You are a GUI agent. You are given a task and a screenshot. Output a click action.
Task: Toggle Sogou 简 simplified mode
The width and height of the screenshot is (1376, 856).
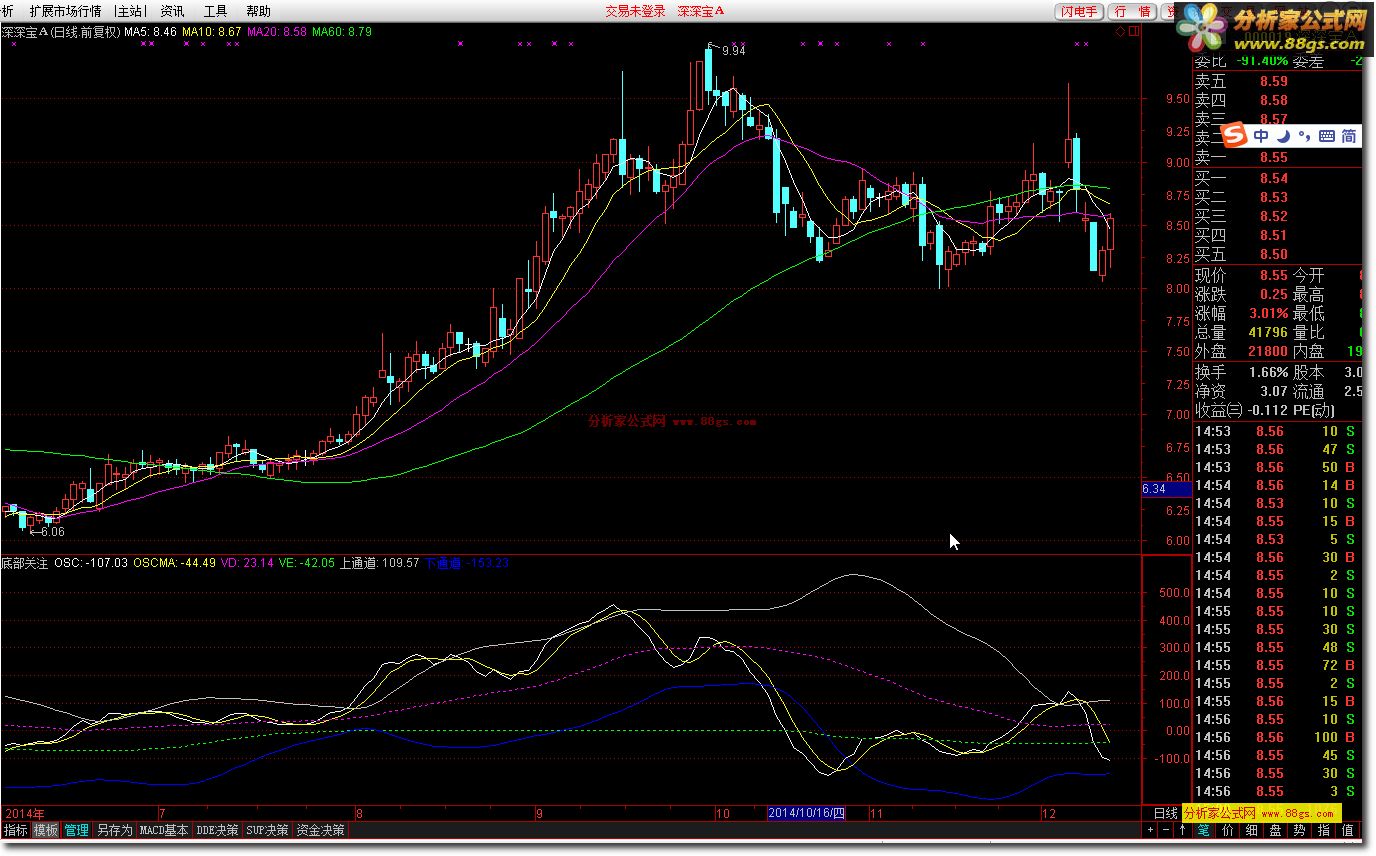[1349, 135]
